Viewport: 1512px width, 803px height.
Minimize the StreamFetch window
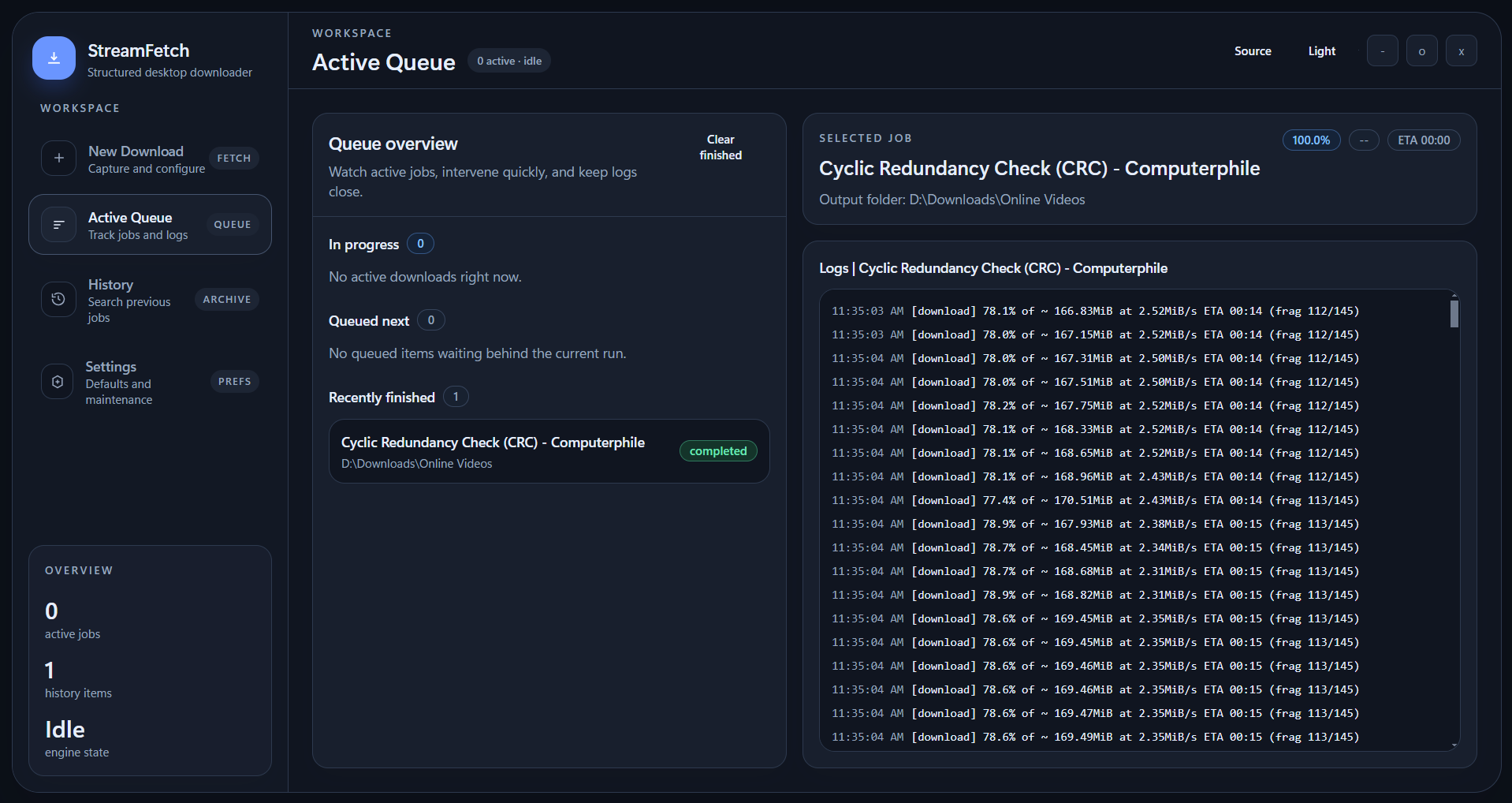(1383, 51)
